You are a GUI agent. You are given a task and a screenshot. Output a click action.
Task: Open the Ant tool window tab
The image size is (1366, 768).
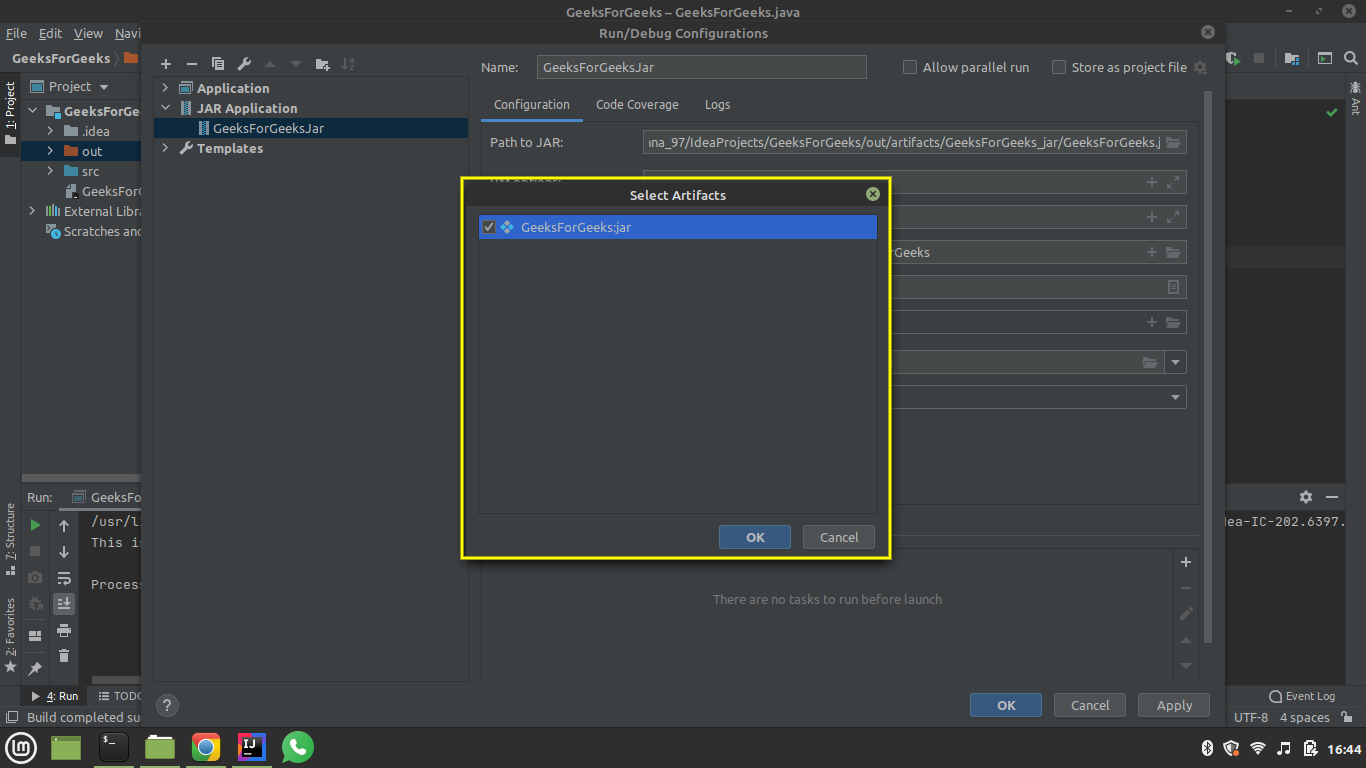pyautogui.click(x=1356, y=99)
